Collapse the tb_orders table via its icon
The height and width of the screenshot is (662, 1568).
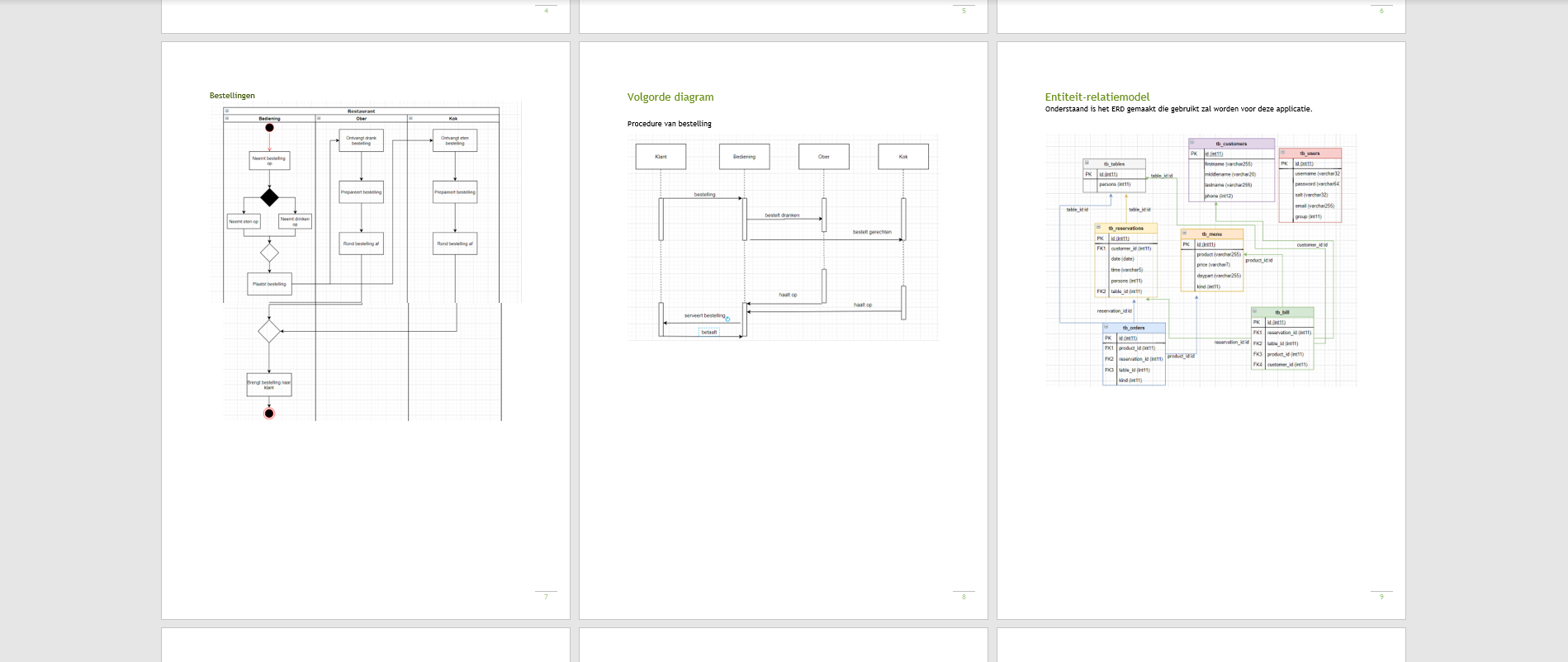[x=1106, y=328]
